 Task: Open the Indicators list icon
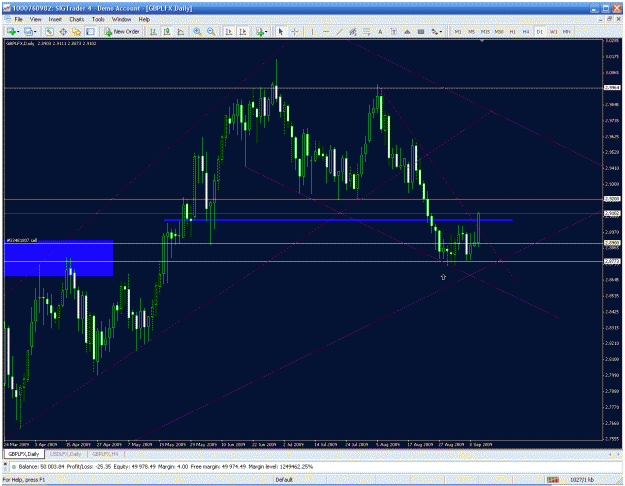tap(260, 31)
